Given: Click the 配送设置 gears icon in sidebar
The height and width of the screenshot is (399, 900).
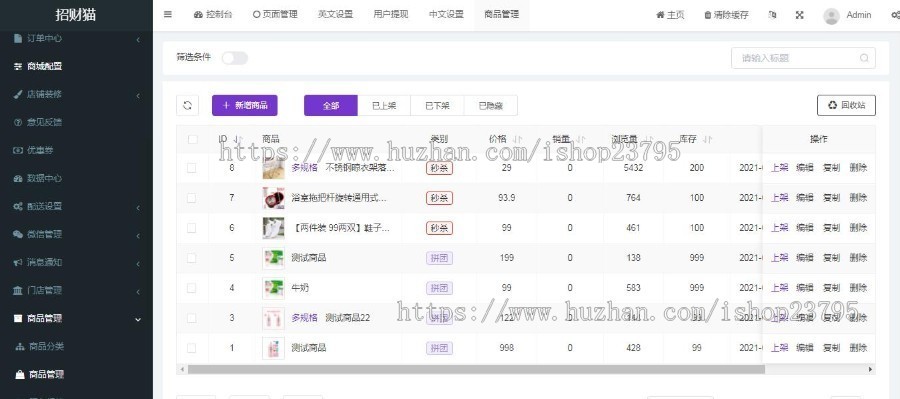Looking at the screenshot, I should click(18, 207).
